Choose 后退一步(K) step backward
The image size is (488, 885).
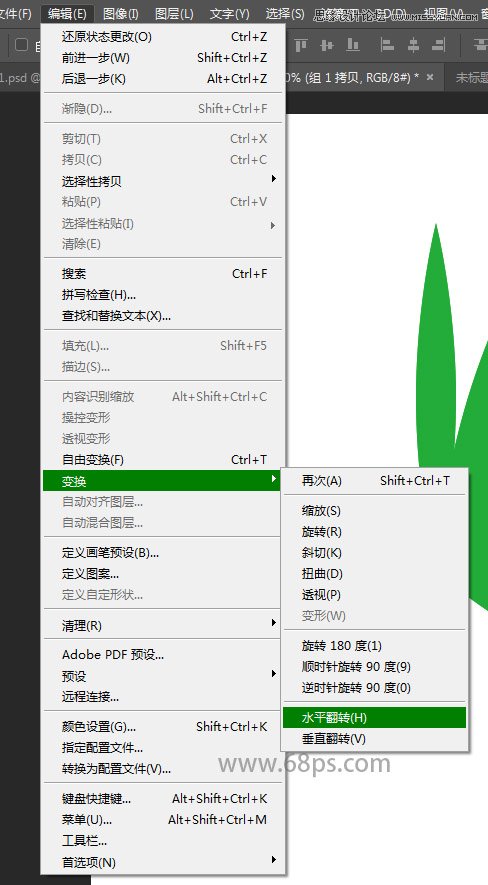pos(164,78)
